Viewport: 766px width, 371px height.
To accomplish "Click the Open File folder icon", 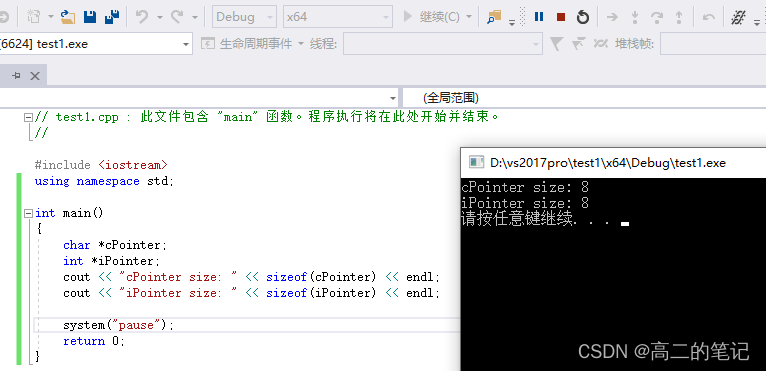I will (x=68, y=17).
